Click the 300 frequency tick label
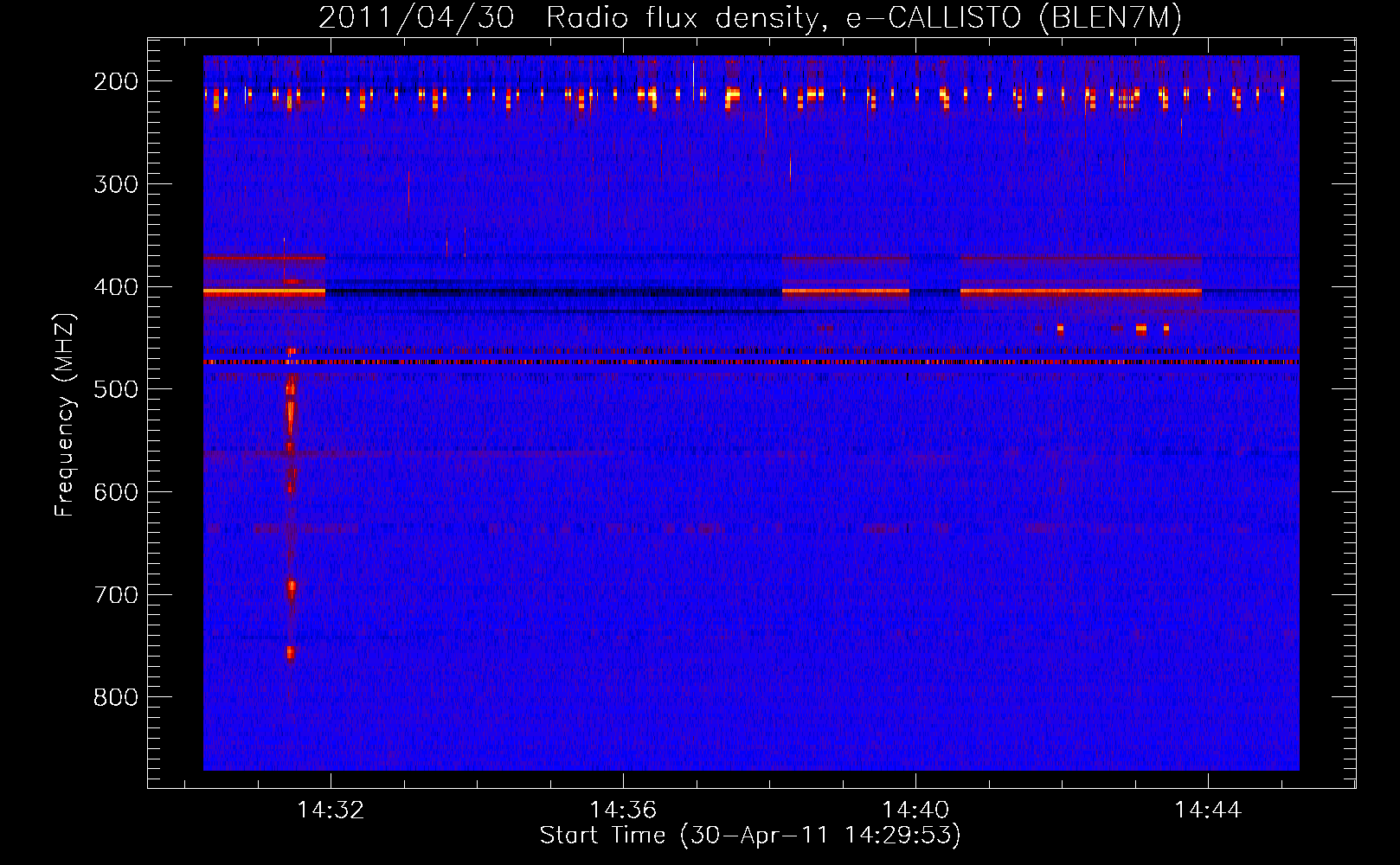 coord(116,184)
